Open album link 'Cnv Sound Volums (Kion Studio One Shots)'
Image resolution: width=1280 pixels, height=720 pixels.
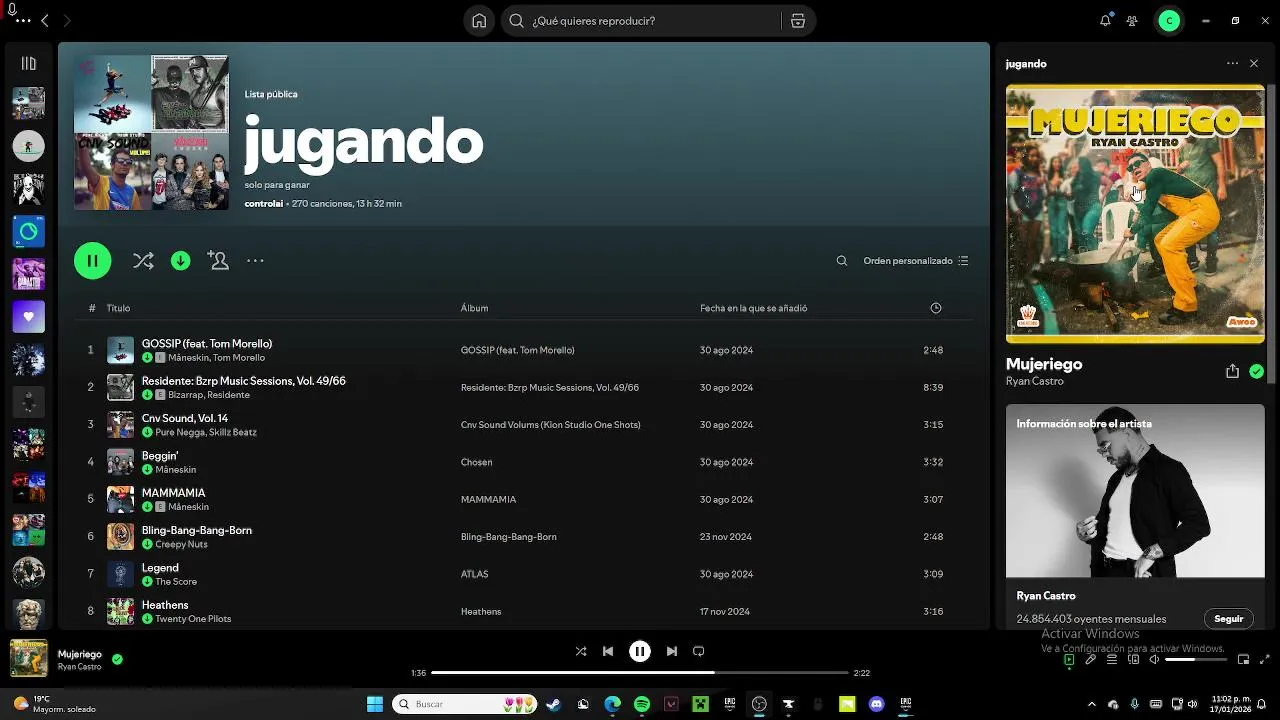coord(550,425)
